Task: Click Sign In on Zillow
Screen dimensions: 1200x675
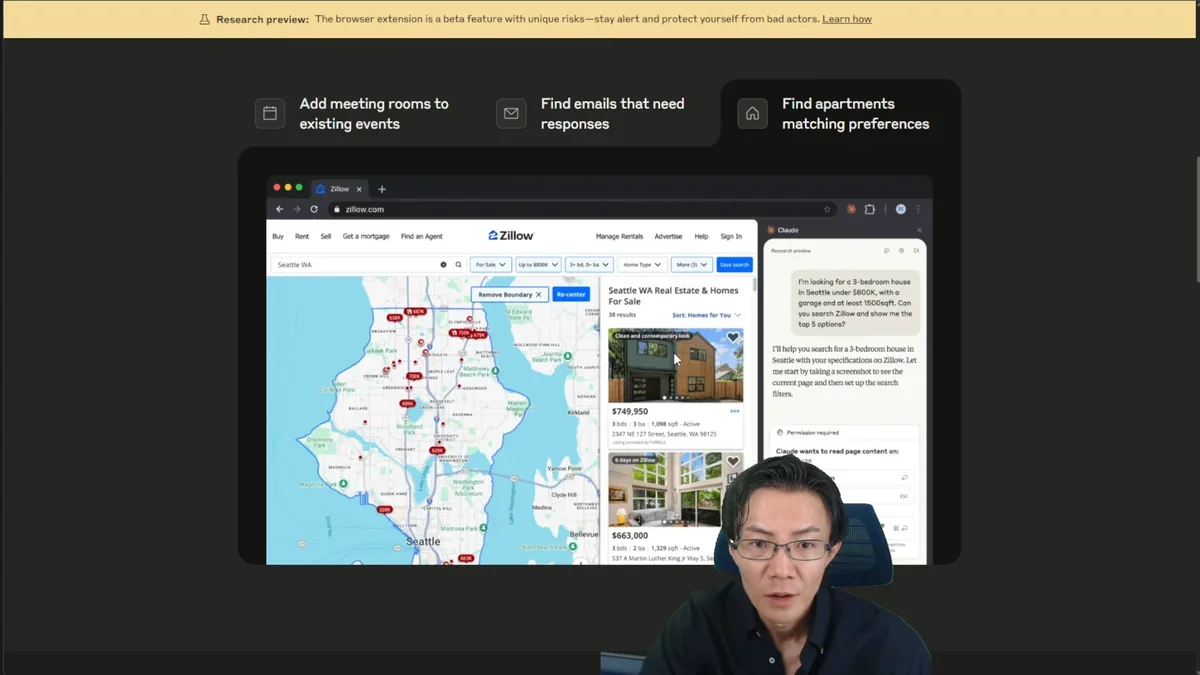Action: [732, 237]
